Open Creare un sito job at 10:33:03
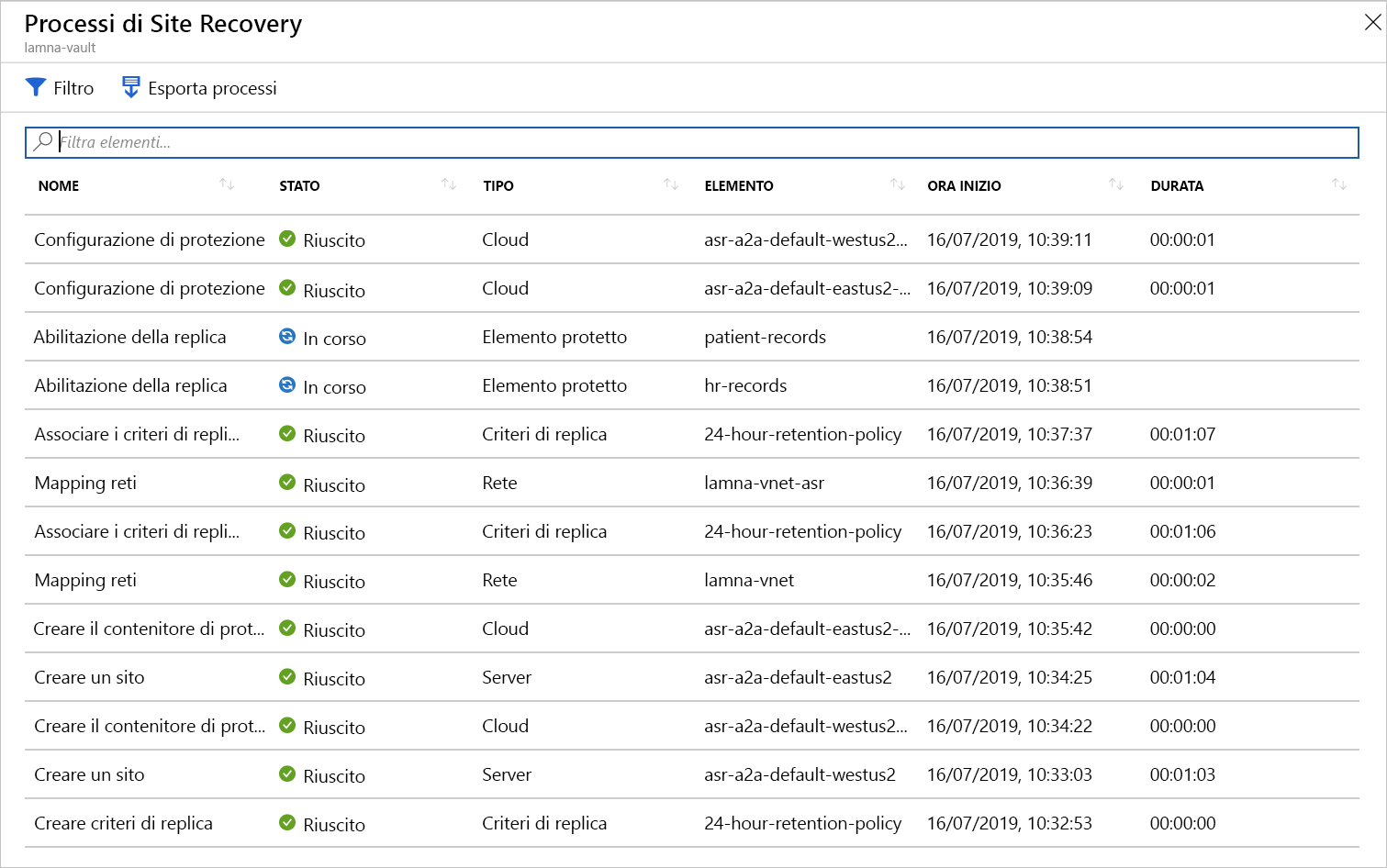This screenshot has width=1387, height=868. click(x=89, y=774)
